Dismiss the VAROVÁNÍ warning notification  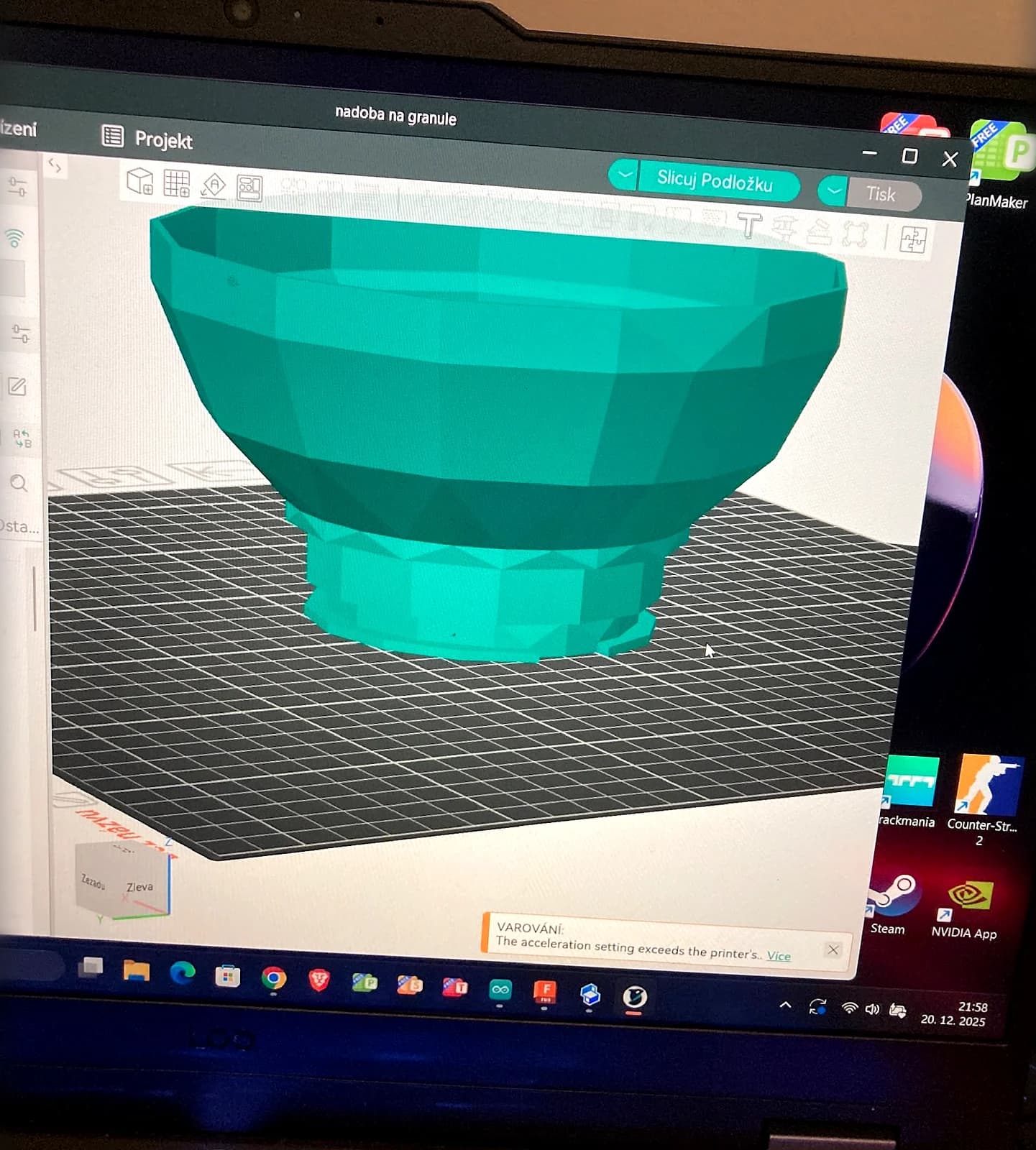833,949
